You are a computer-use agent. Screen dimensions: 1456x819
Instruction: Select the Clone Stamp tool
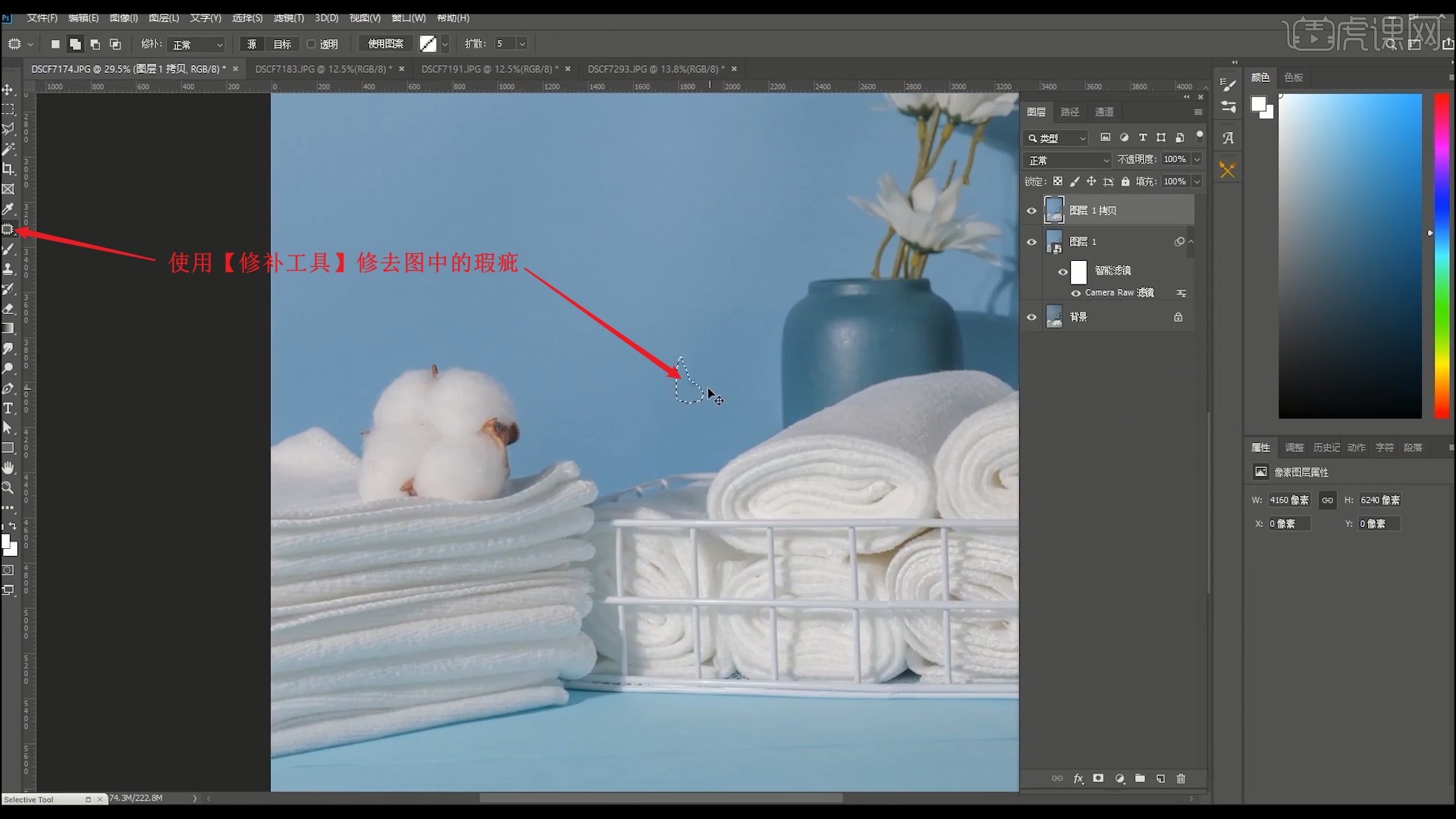tap(8, 269)
